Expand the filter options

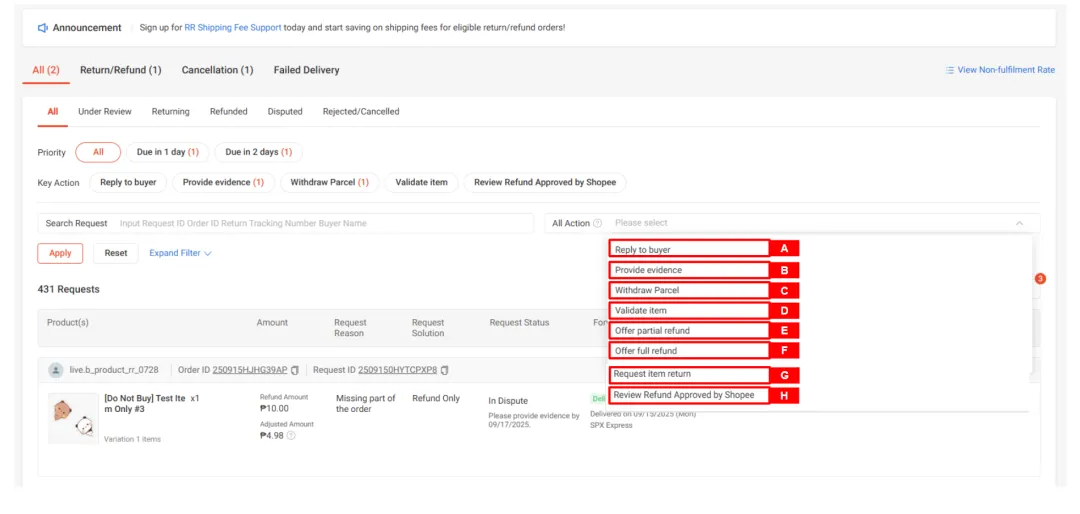coord(180,253)
